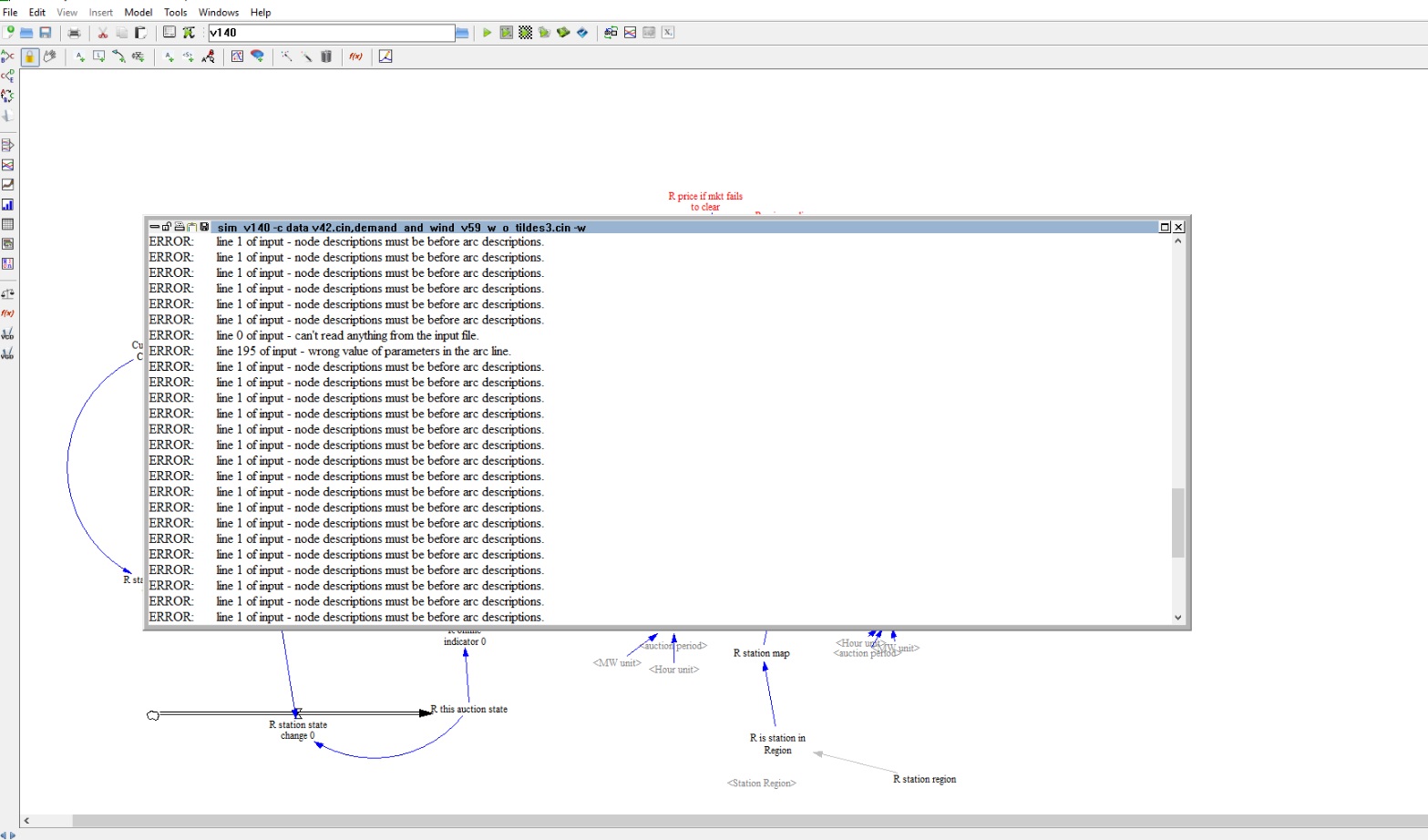
Task: Select 'R station region' variable
Action: 924,779
